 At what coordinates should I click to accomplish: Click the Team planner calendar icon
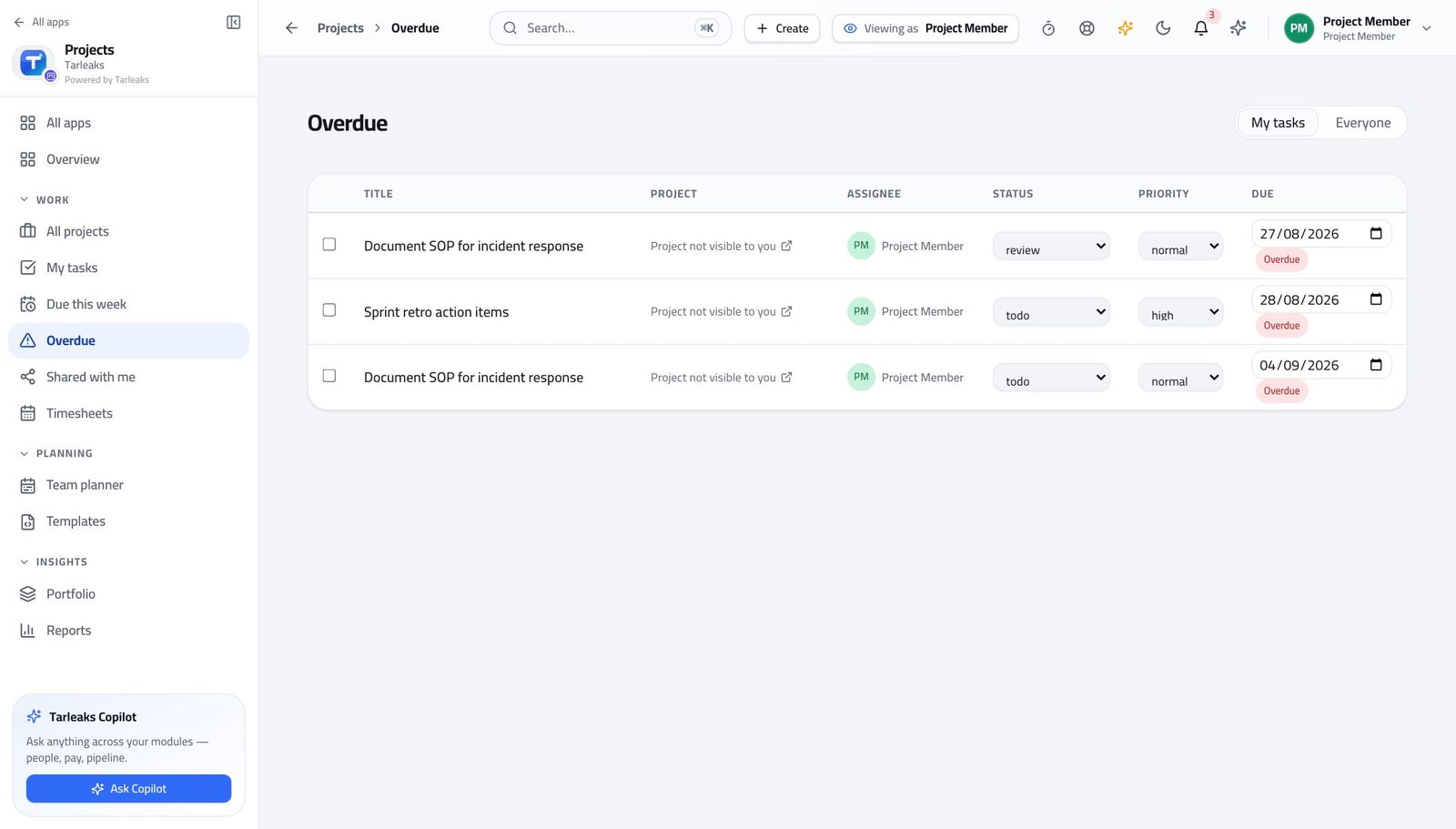(x=28, y=485)
